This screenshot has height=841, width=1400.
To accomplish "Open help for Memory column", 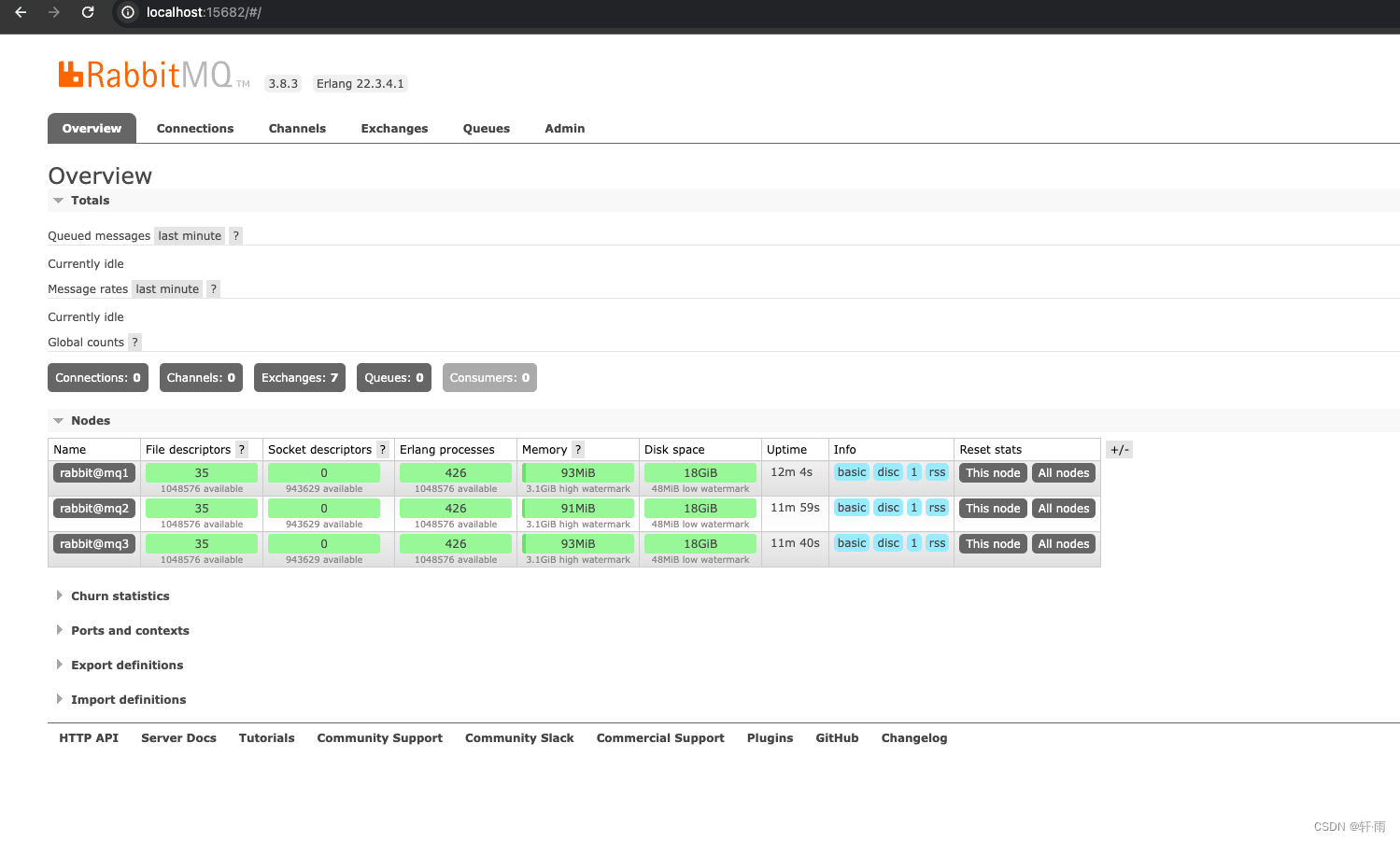I will point(578,450).
